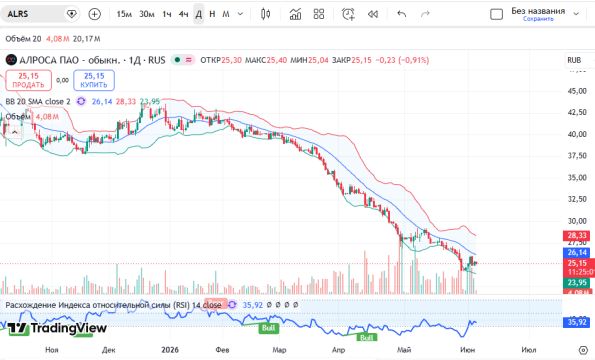Choose the daily Д timeframe
The height and width of the screenshot is (360, 595).
(x=198, y=14)
